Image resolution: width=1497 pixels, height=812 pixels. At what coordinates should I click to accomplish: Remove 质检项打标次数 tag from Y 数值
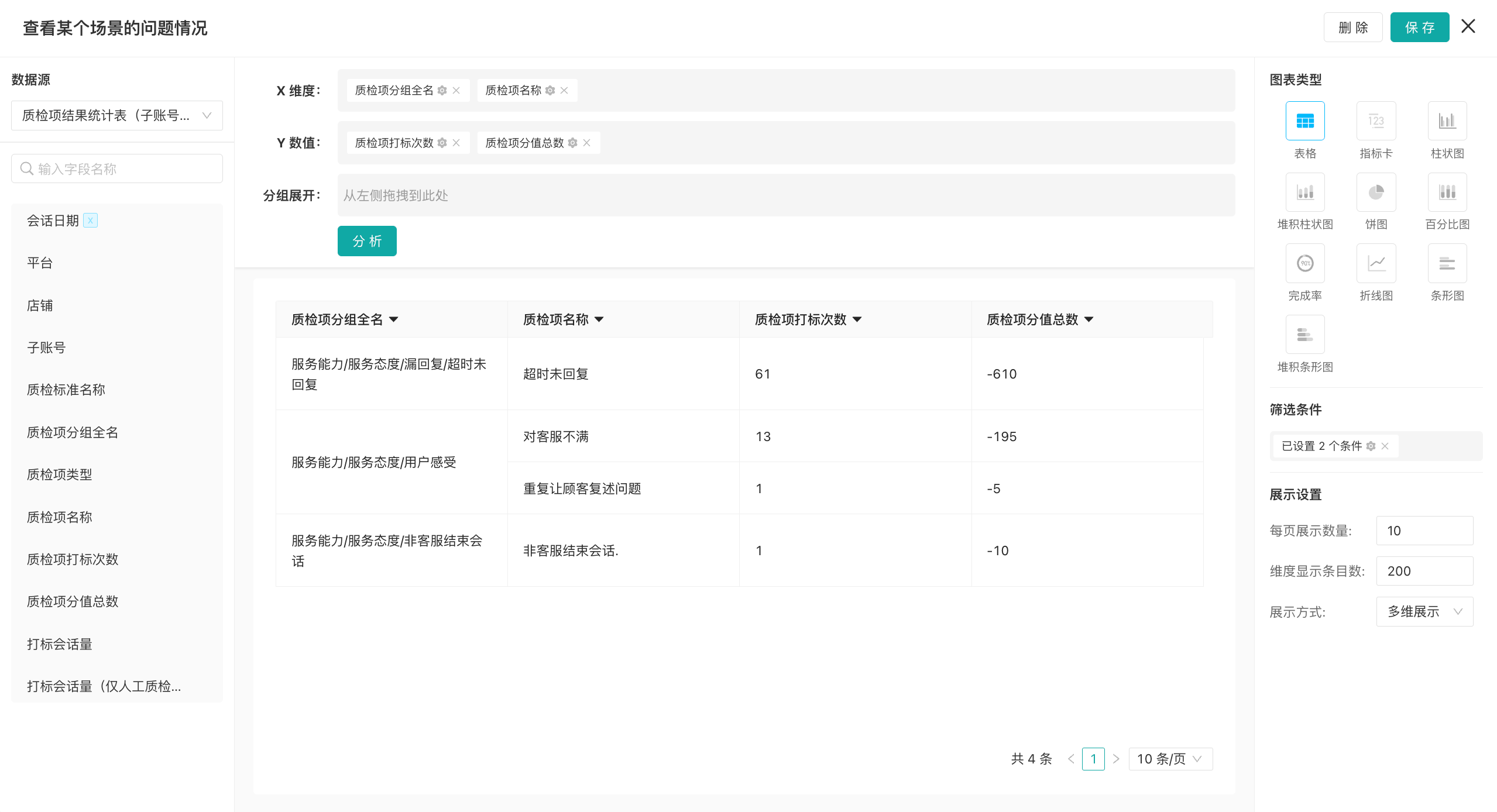(x=456, y=143)
